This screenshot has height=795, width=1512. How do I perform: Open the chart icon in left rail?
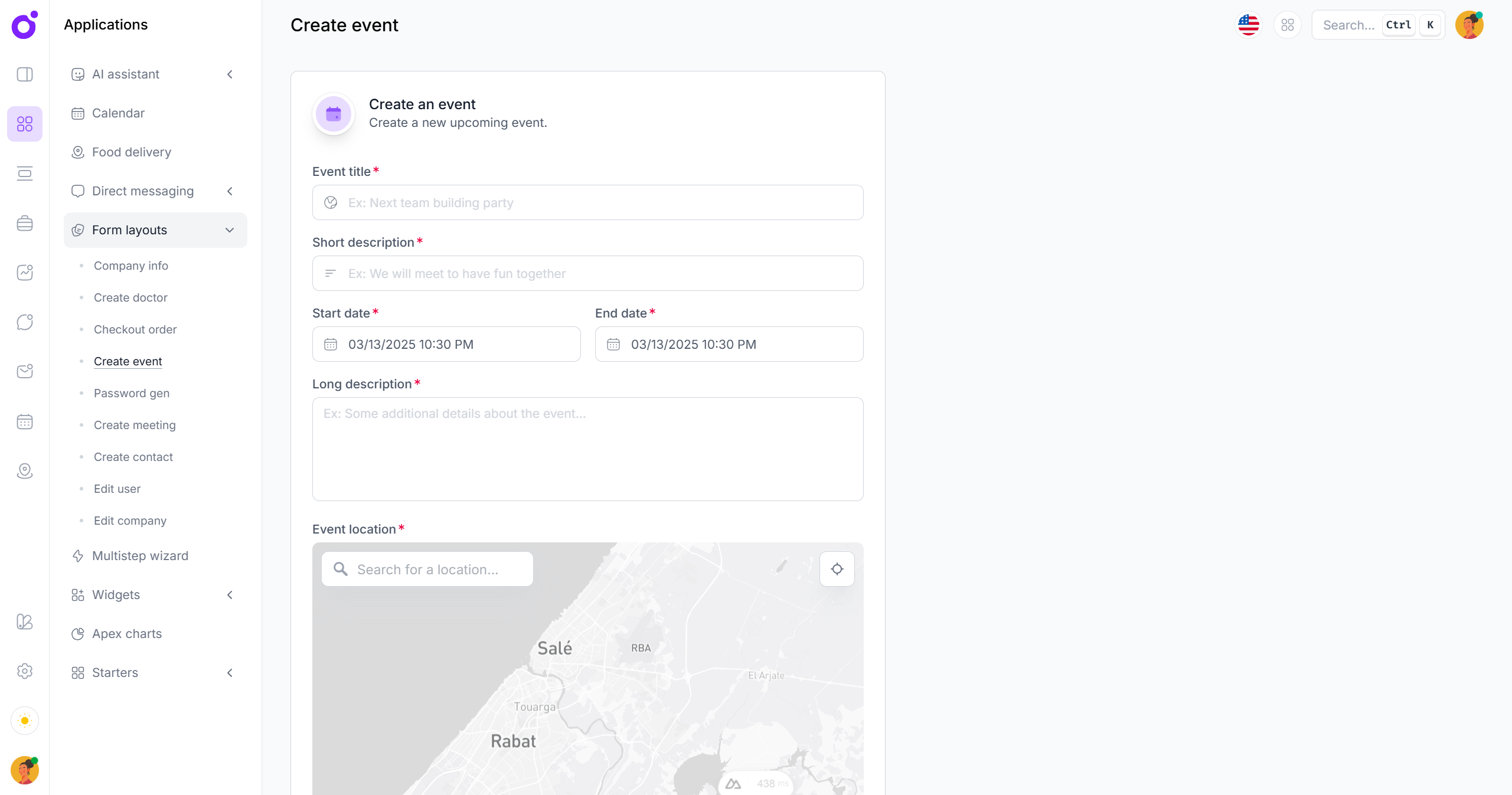pos(25,273)
